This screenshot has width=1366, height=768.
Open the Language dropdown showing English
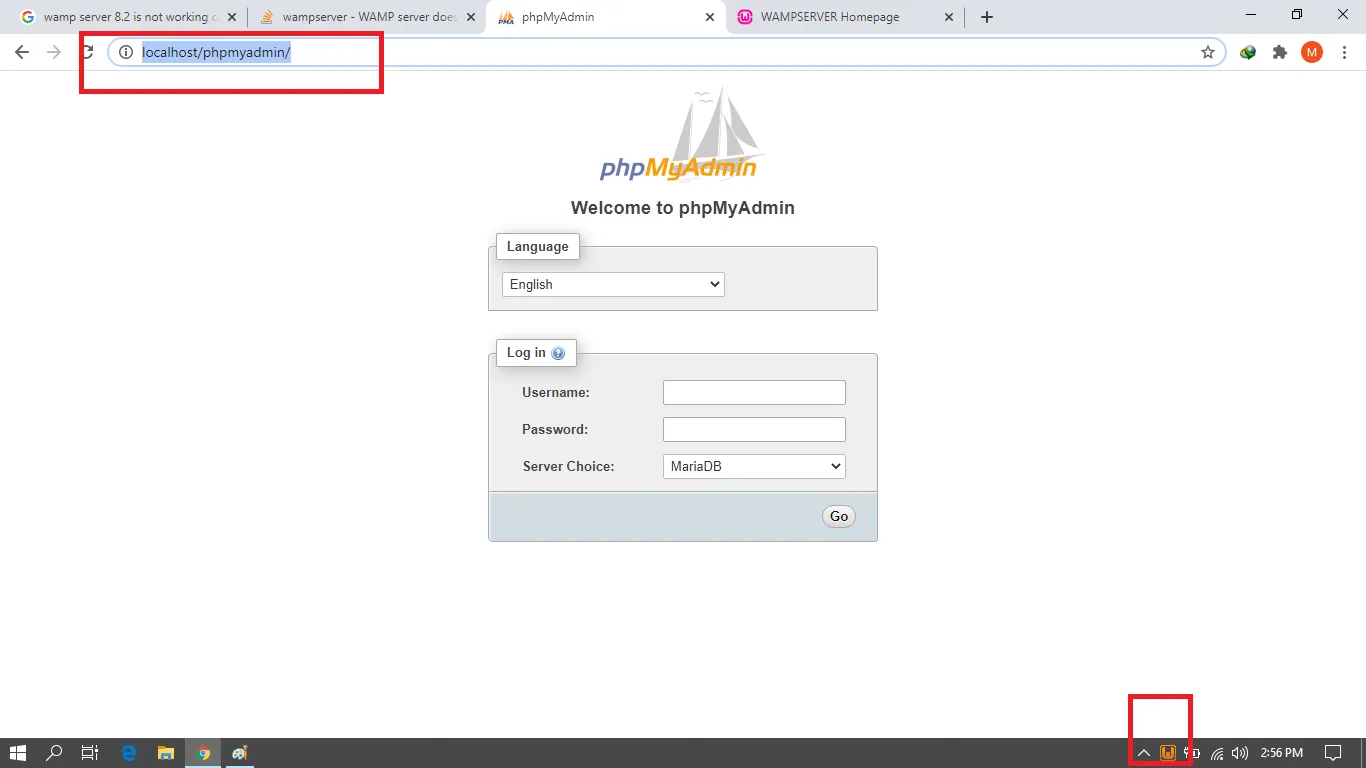pyautogui.click(x=613, y=284)
